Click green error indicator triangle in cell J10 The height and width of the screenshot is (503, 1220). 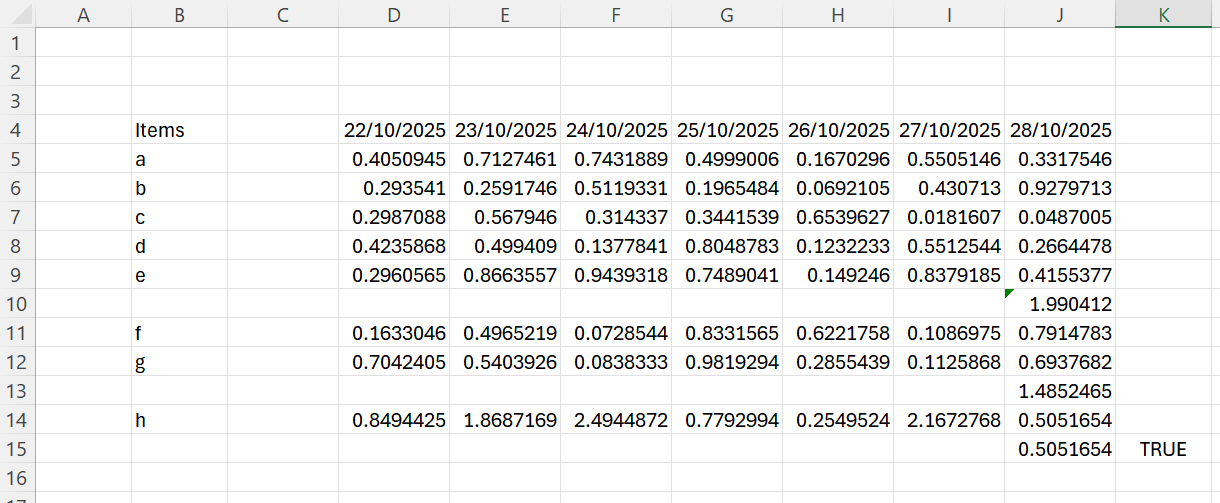(1010, 294)
